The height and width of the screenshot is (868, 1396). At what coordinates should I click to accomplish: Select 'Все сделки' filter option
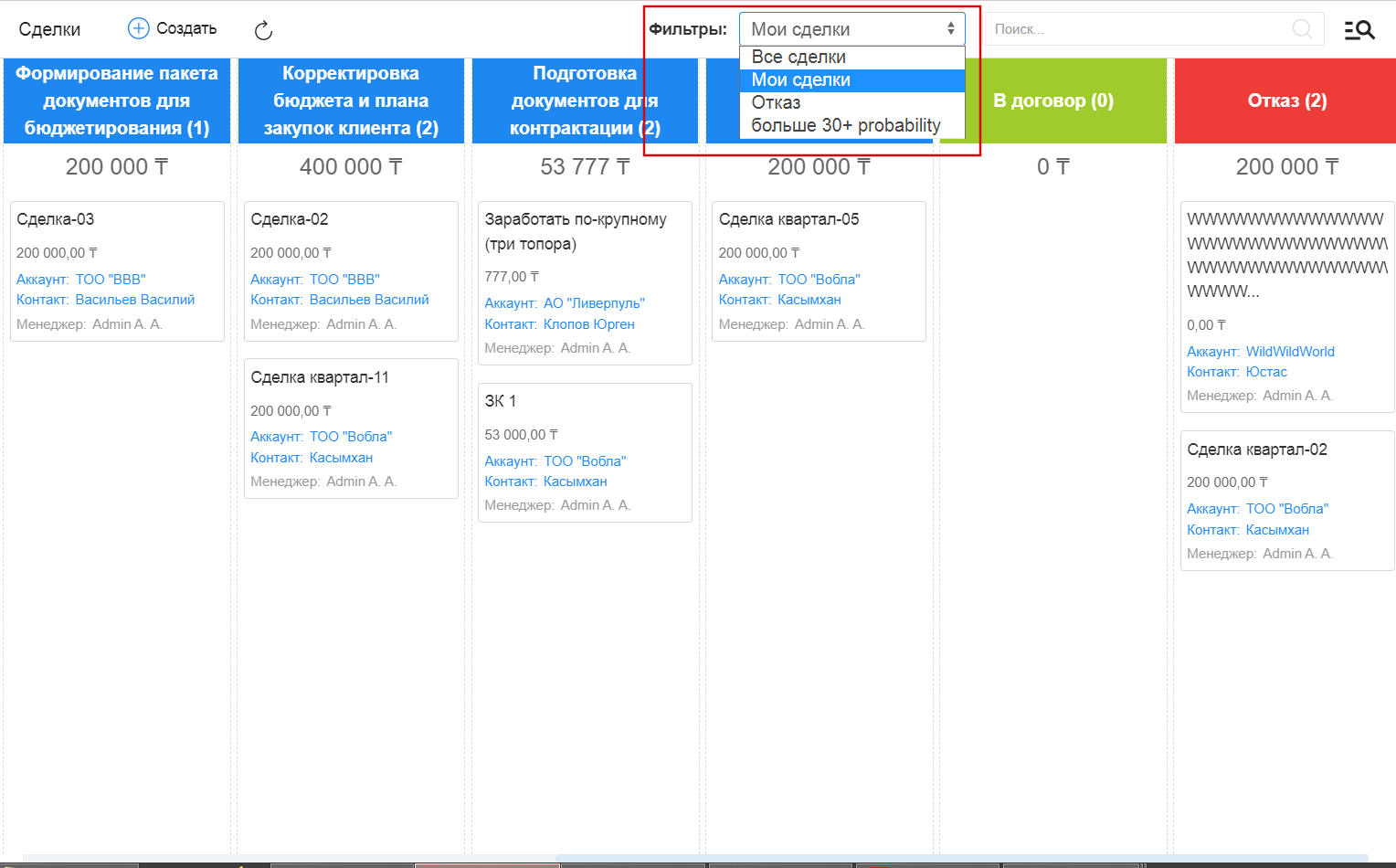click(x=851, y=57)
